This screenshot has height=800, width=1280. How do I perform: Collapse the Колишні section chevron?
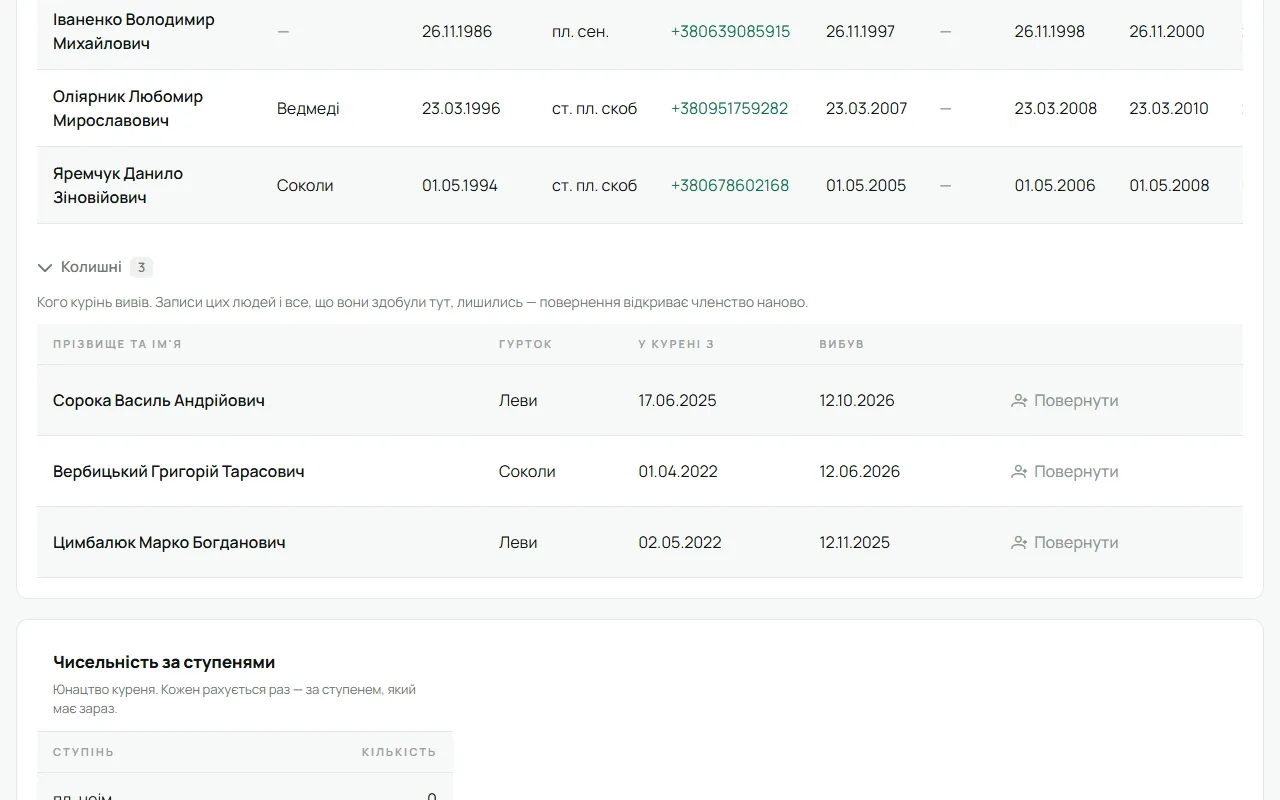click(x=45, y=267)
